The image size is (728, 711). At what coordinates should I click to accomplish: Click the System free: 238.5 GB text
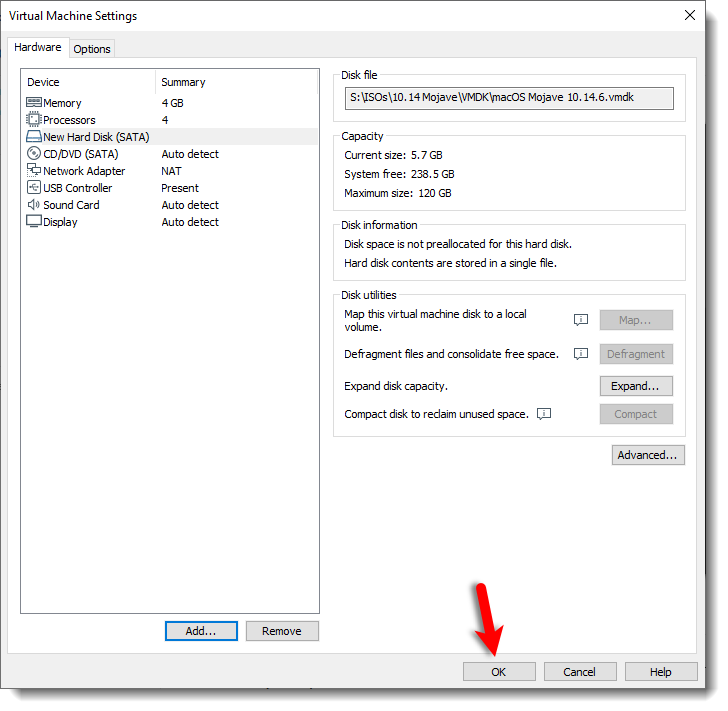(x=399, y=174)
